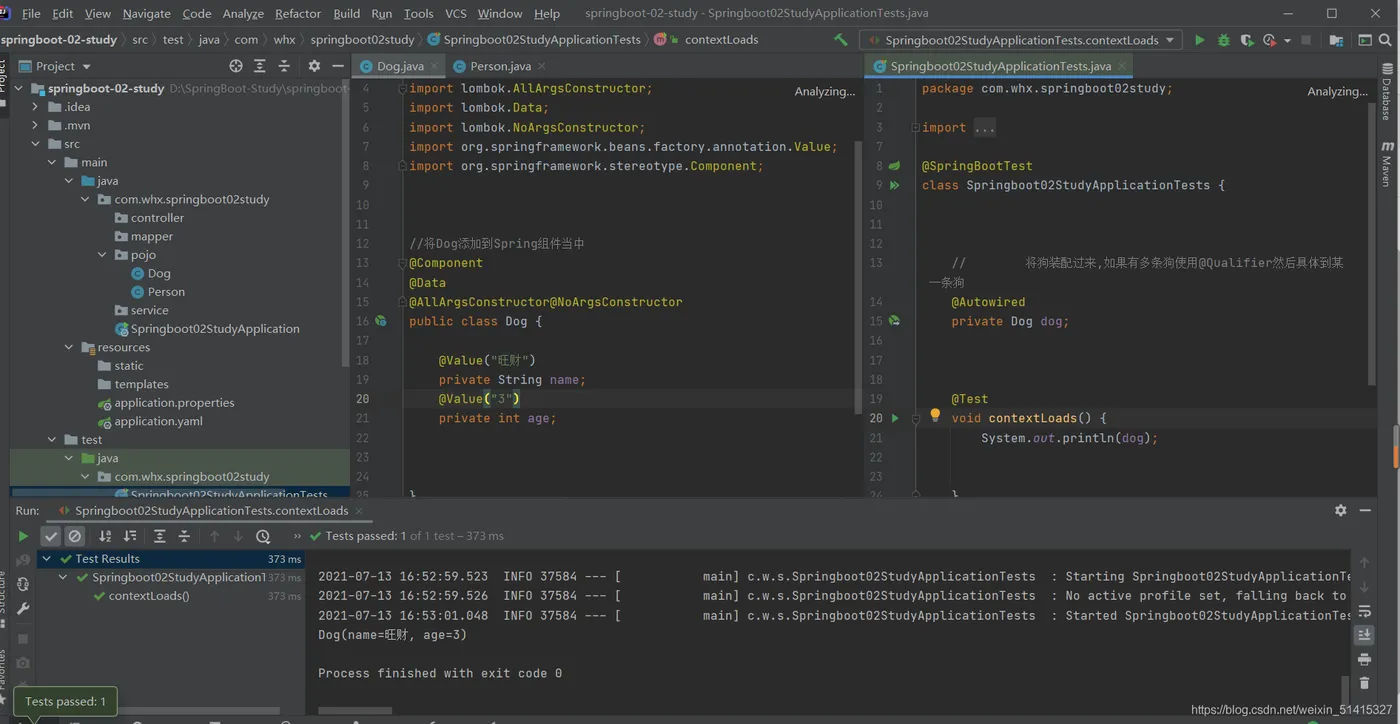Image resolution: width=1400 pixels, height=724 pixels.
Task: Start debugging with the bug icon
Action: pyautogui.click(x=1223, y=40)
